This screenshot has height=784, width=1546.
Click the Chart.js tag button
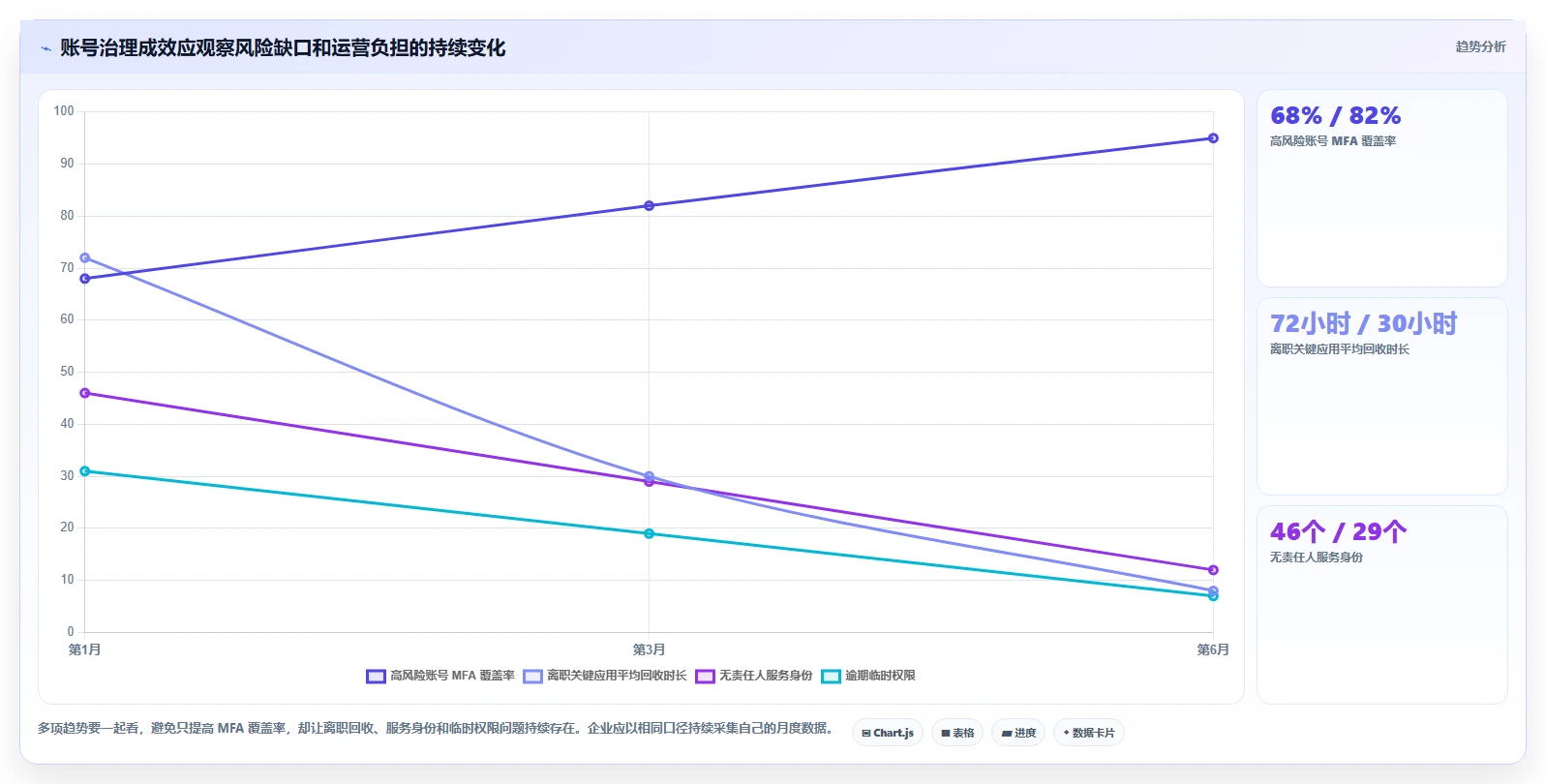click(888, 733)
